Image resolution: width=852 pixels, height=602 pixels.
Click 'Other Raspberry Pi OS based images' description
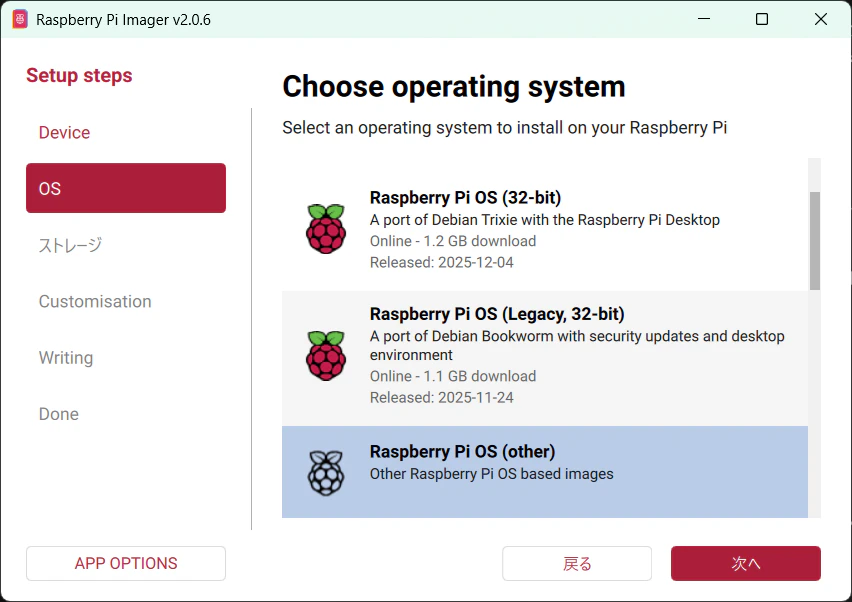[x=492, y=474]
